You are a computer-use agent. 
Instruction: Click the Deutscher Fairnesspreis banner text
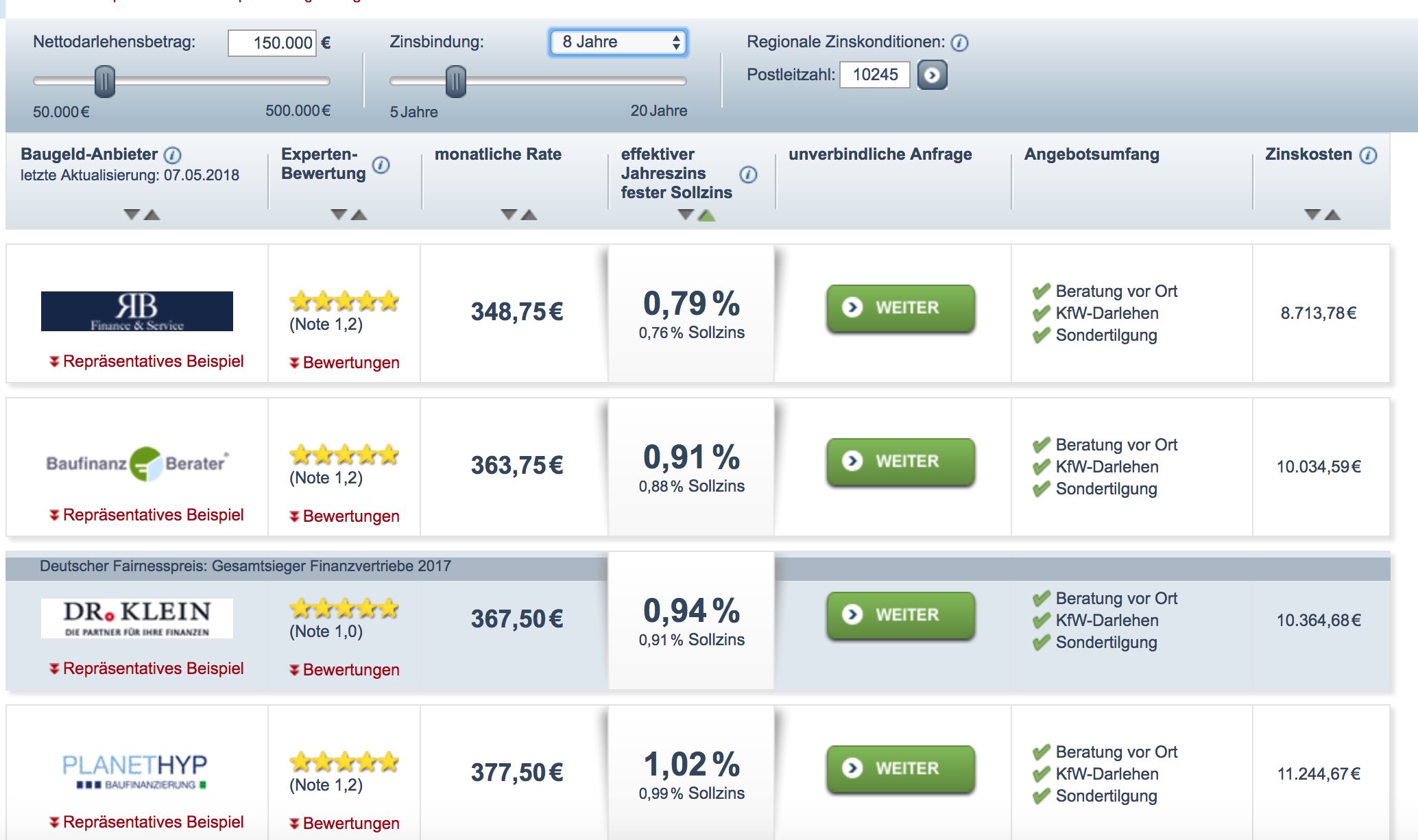(245, 566)
